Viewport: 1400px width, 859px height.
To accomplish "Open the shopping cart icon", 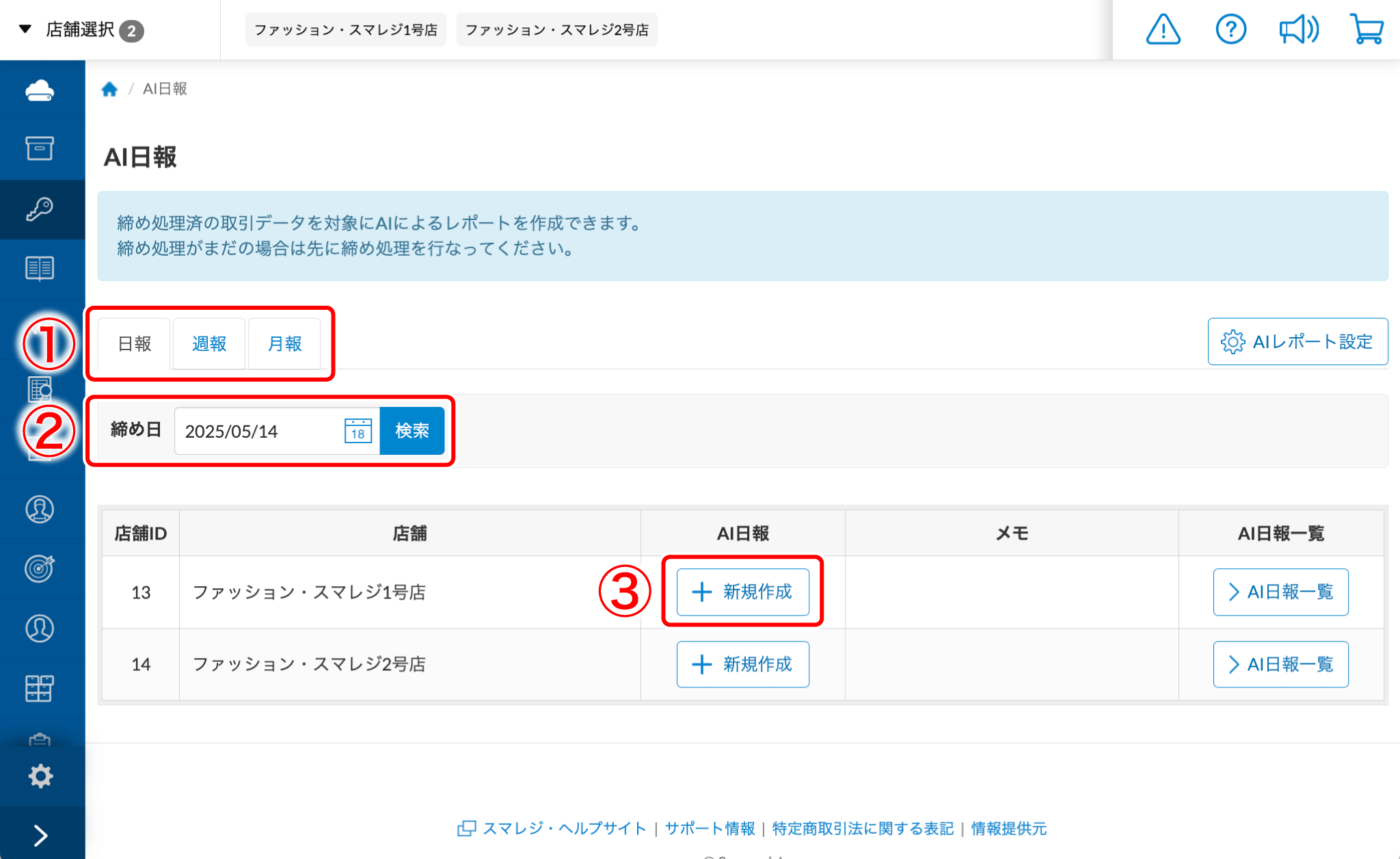I will pos(1367,30).
